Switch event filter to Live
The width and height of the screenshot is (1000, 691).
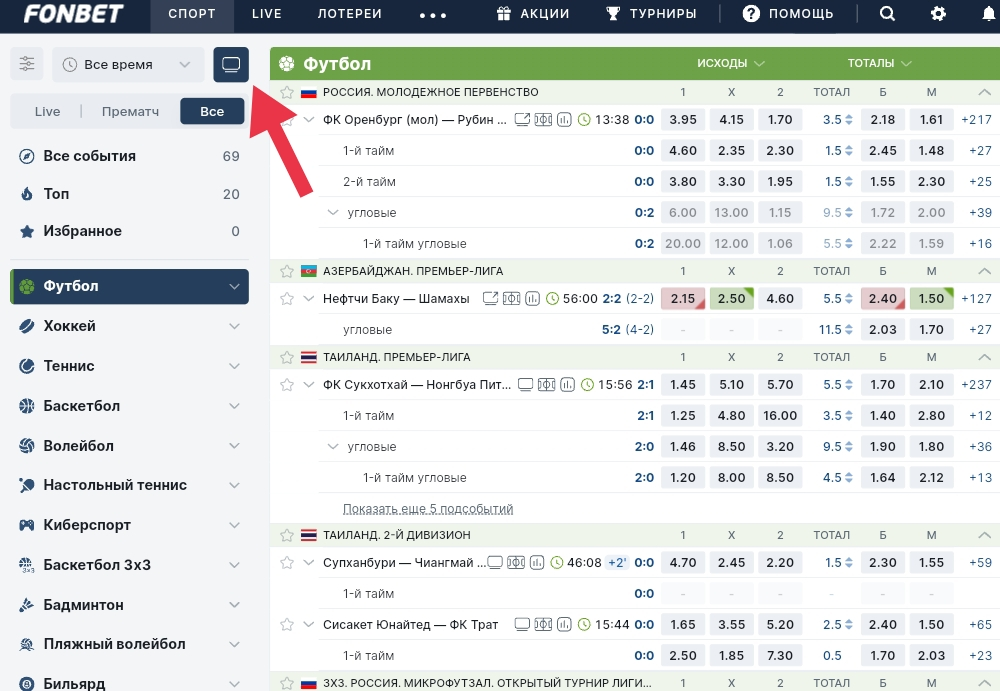pos(47,111)
